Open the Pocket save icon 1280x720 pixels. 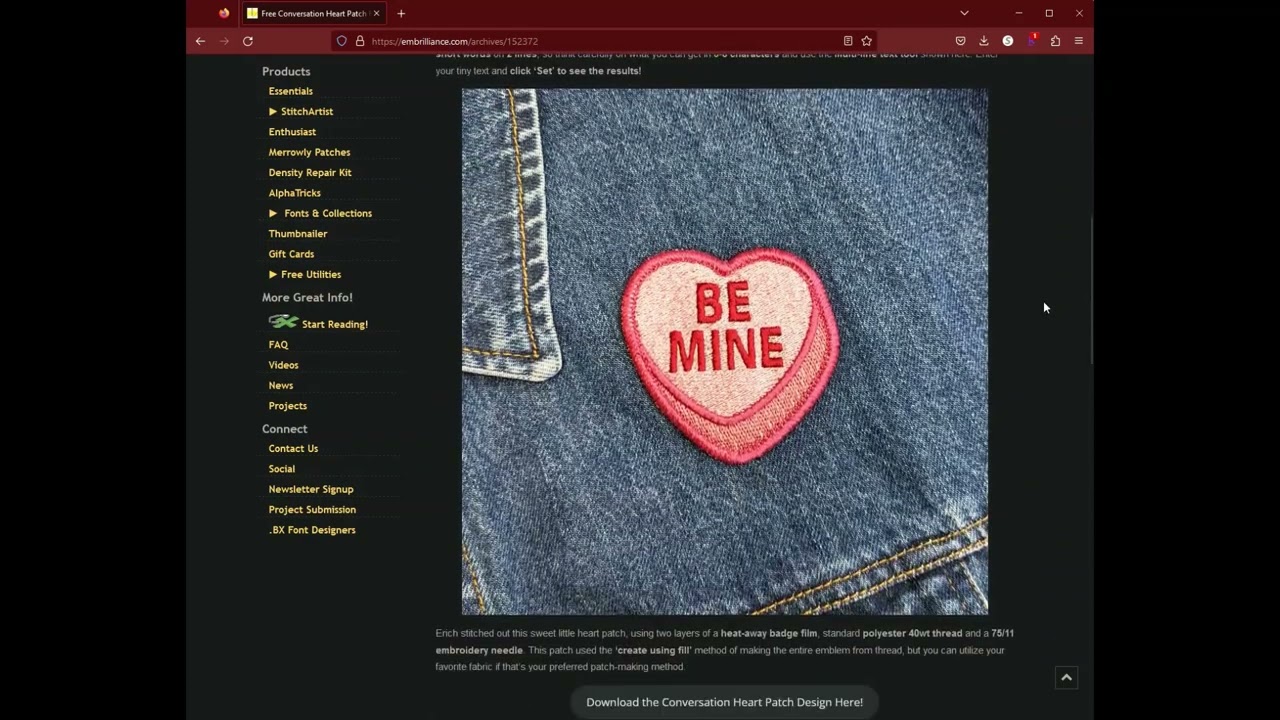(960, 41)
